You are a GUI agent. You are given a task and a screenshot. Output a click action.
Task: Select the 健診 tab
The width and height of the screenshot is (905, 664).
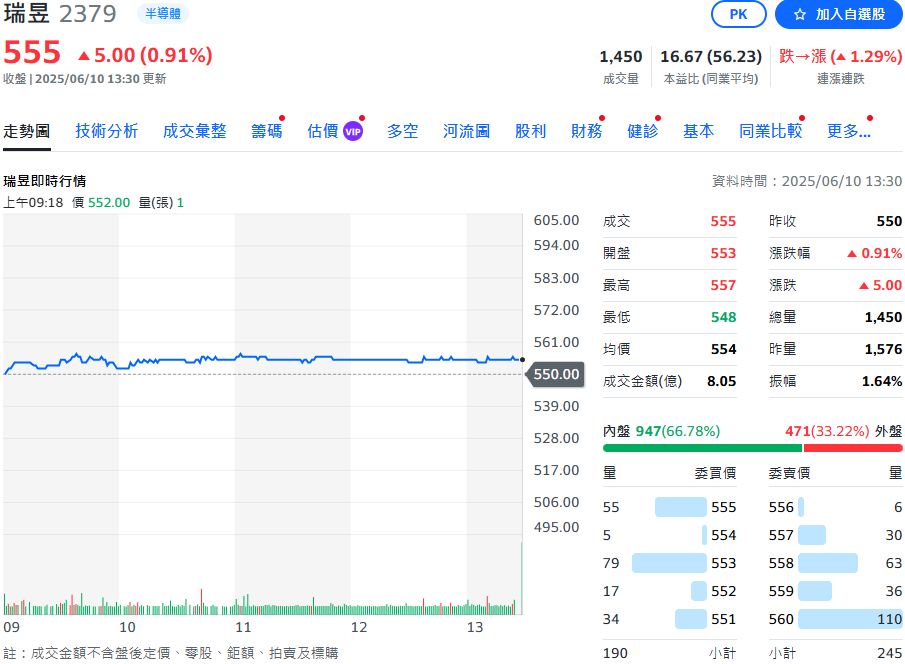point(642,131)
